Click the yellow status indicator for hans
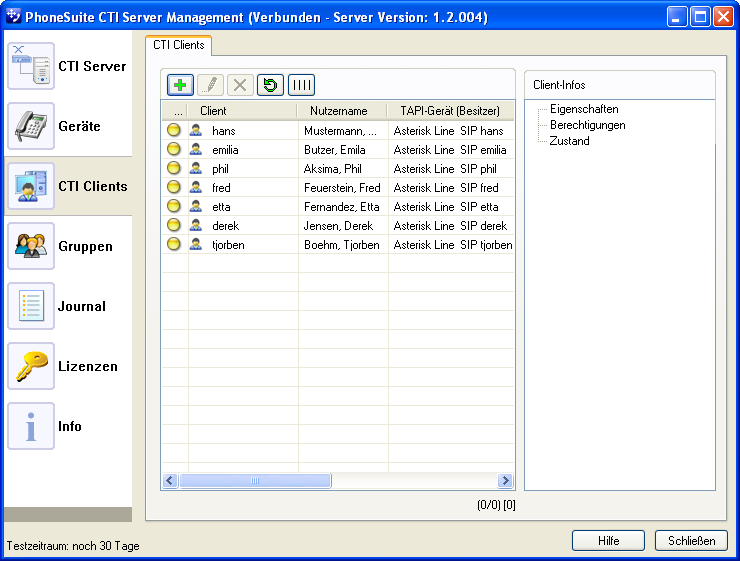The image size is (740, 561). pyautogui.click(x=173, y=131)
